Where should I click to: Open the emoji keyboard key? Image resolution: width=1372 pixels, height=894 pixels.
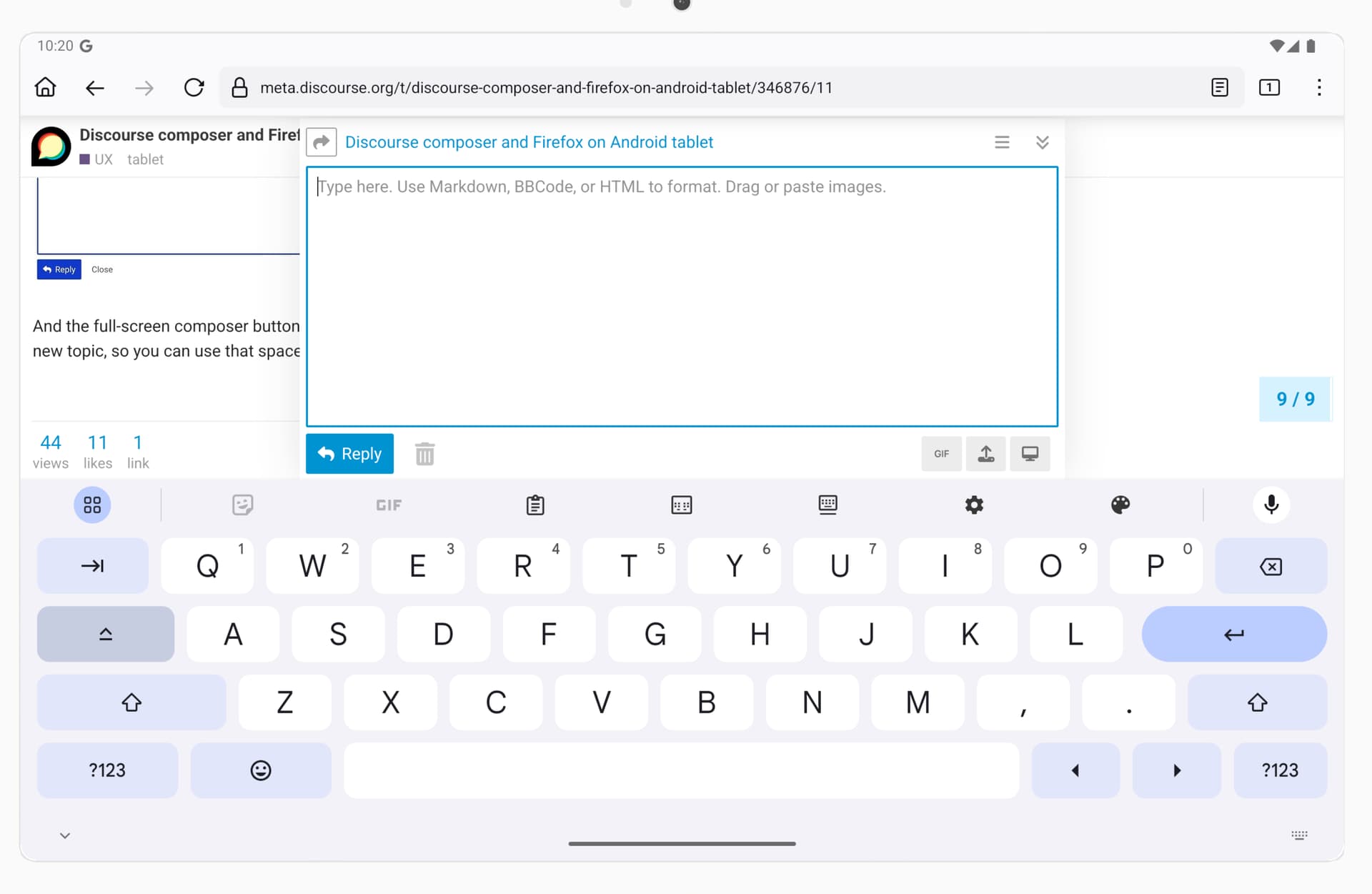click(x=261, y=770)
